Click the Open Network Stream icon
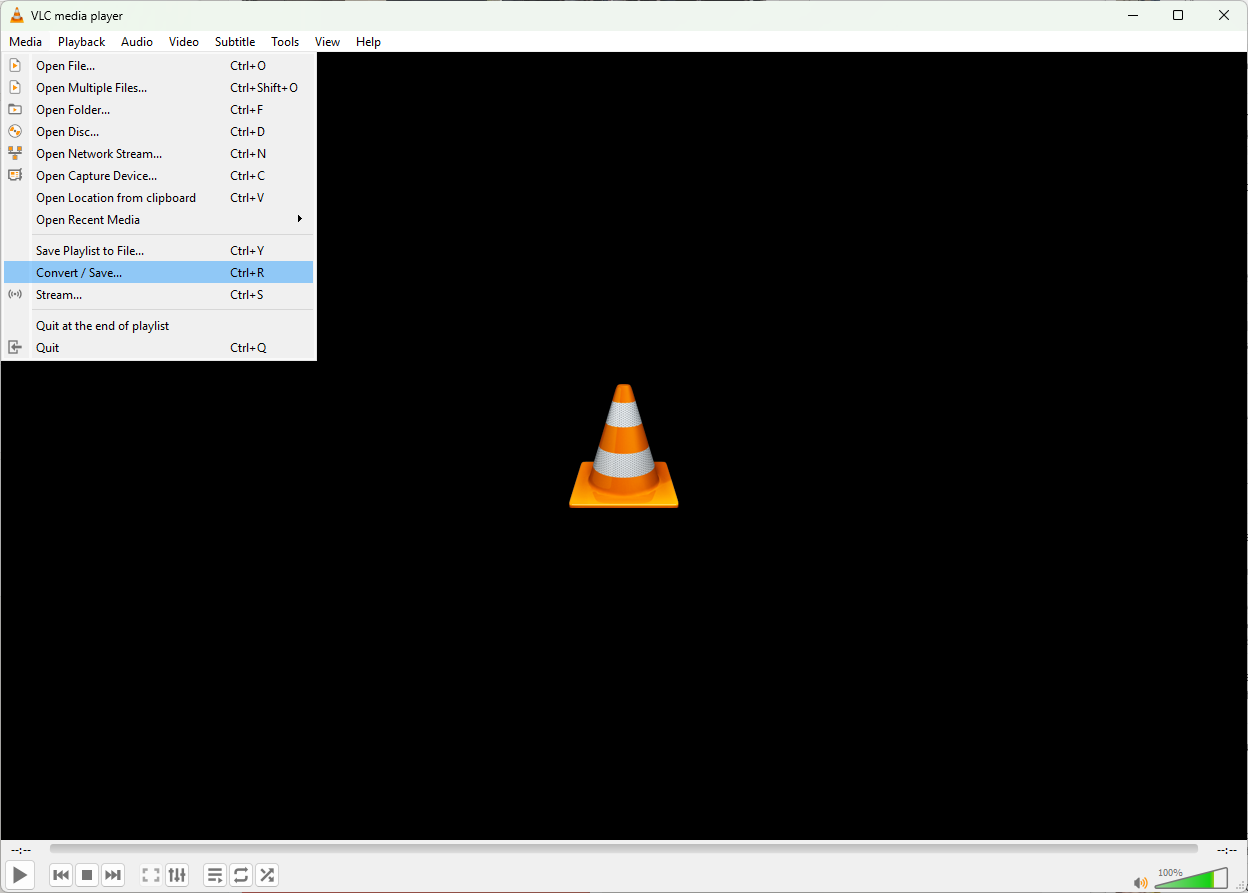The image size is (1248, 893). click(x=15, y=153)
